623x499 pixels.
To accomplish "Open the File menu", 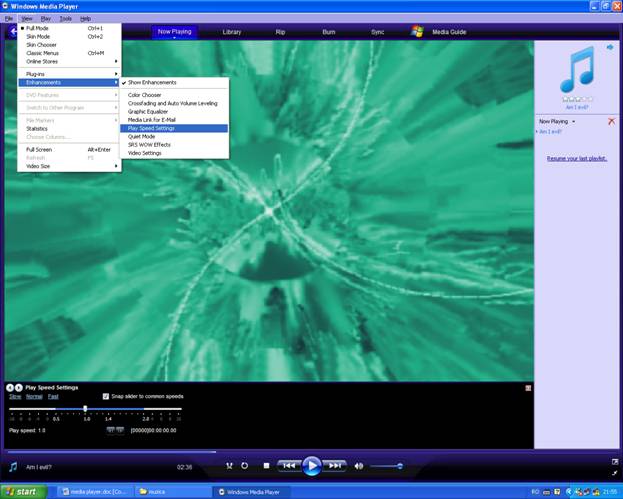I will point(9,19).
